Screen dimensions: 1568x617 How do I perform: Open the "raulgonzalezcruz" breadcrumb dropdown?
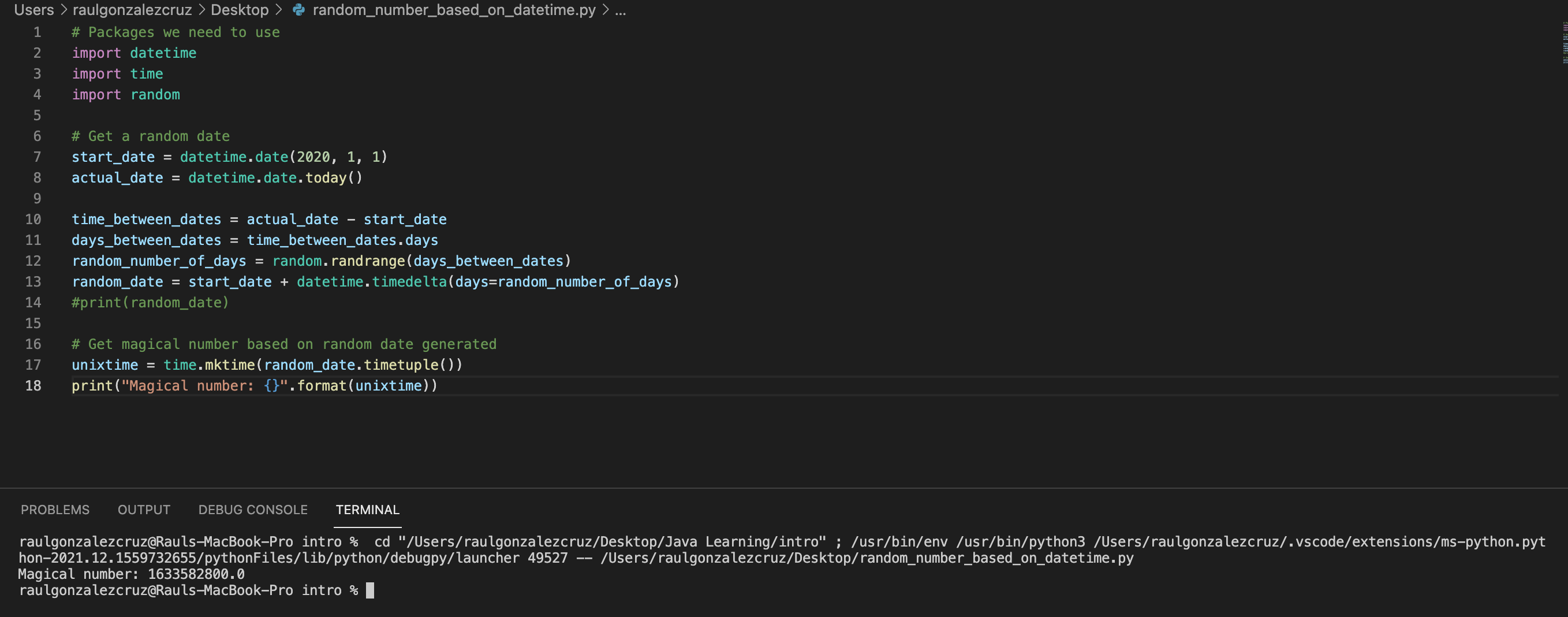133,10
